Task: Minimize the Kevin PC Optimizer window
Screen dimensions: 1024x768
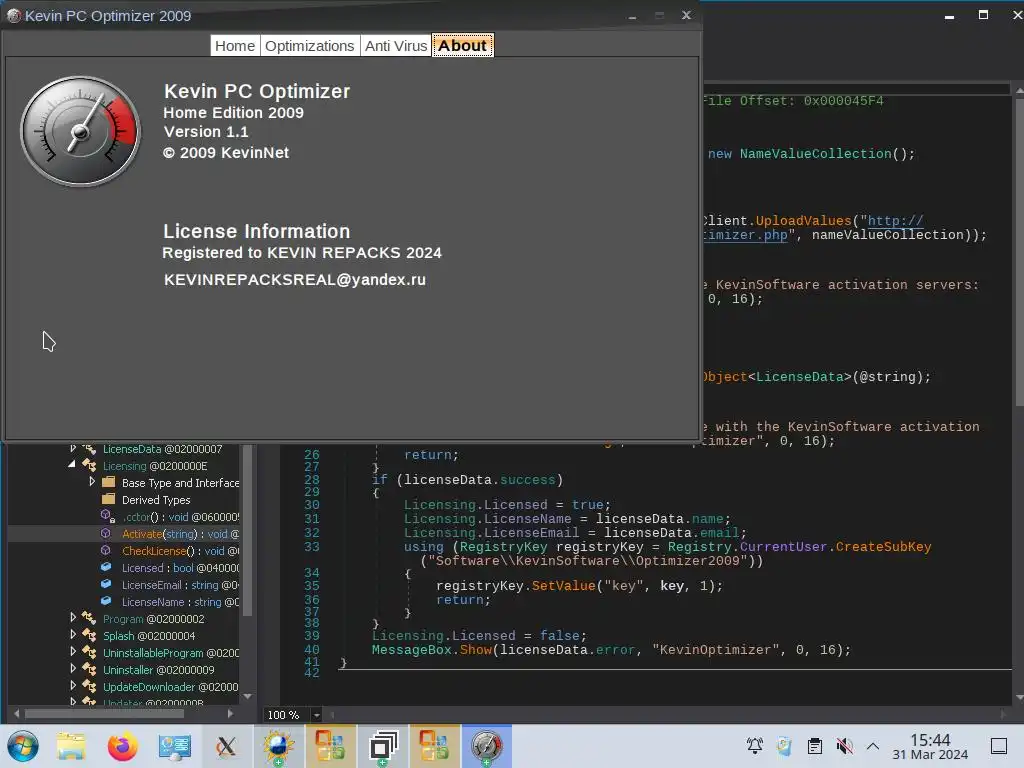Action: tap(632, 16)
